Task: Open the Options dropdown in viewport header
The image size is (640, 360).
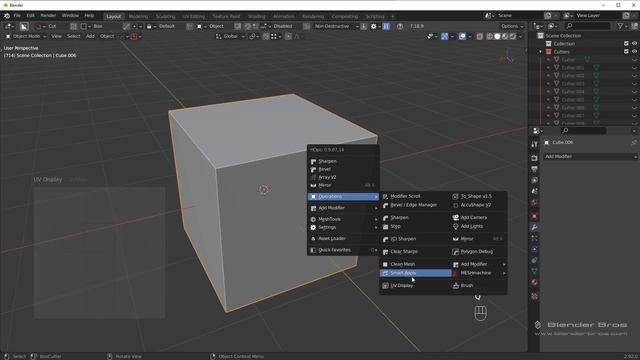Action: [512, 26]
